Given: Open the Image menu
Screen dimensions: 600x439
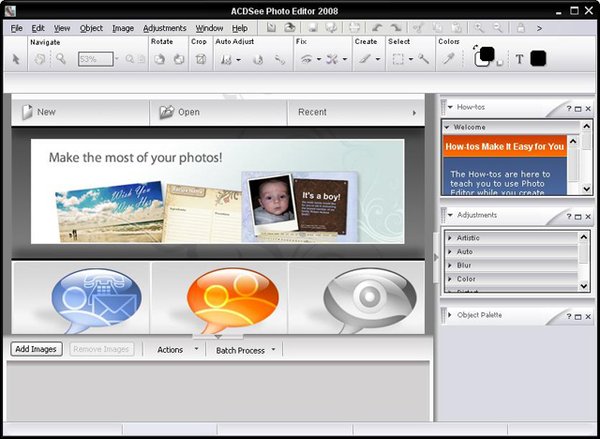Looking at the screenshot, I should pyautogui.click(x=123, y=28).
